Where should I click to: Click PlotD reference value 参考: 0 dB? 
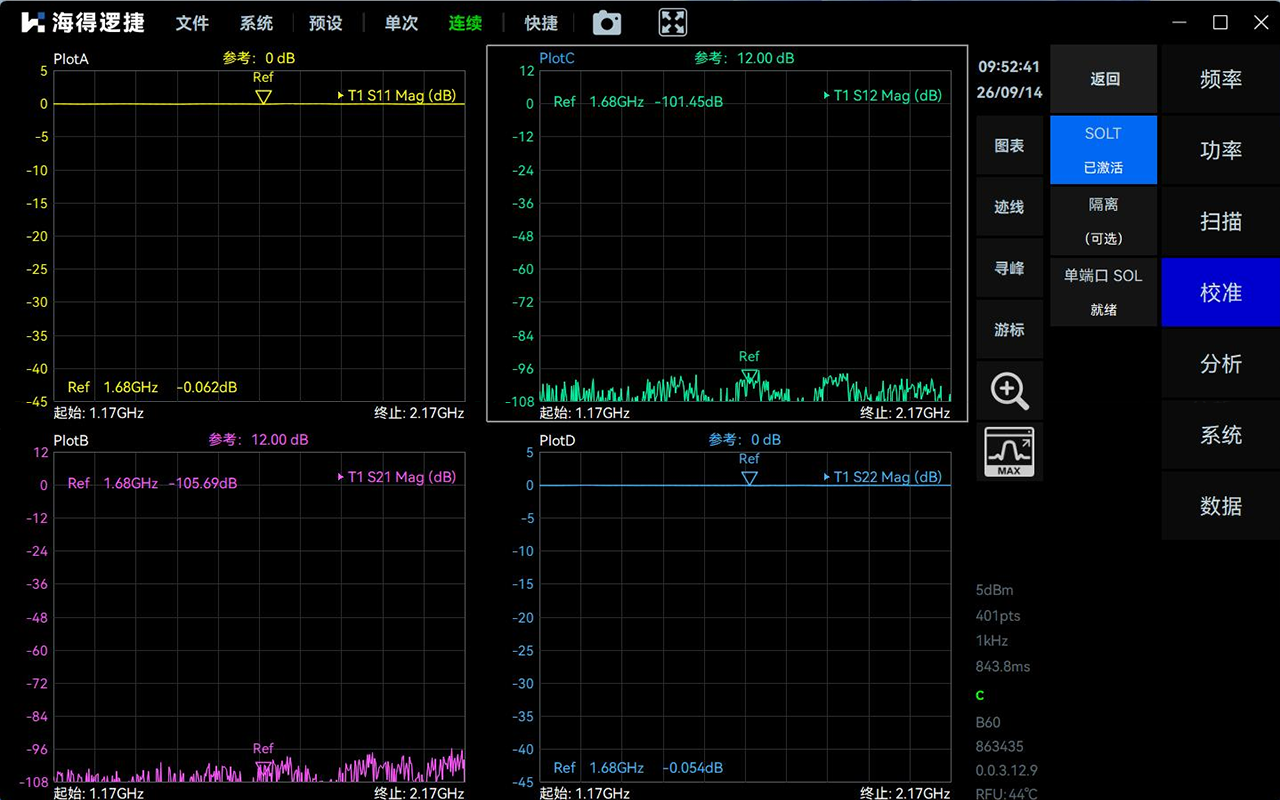[x=744, y=439]
